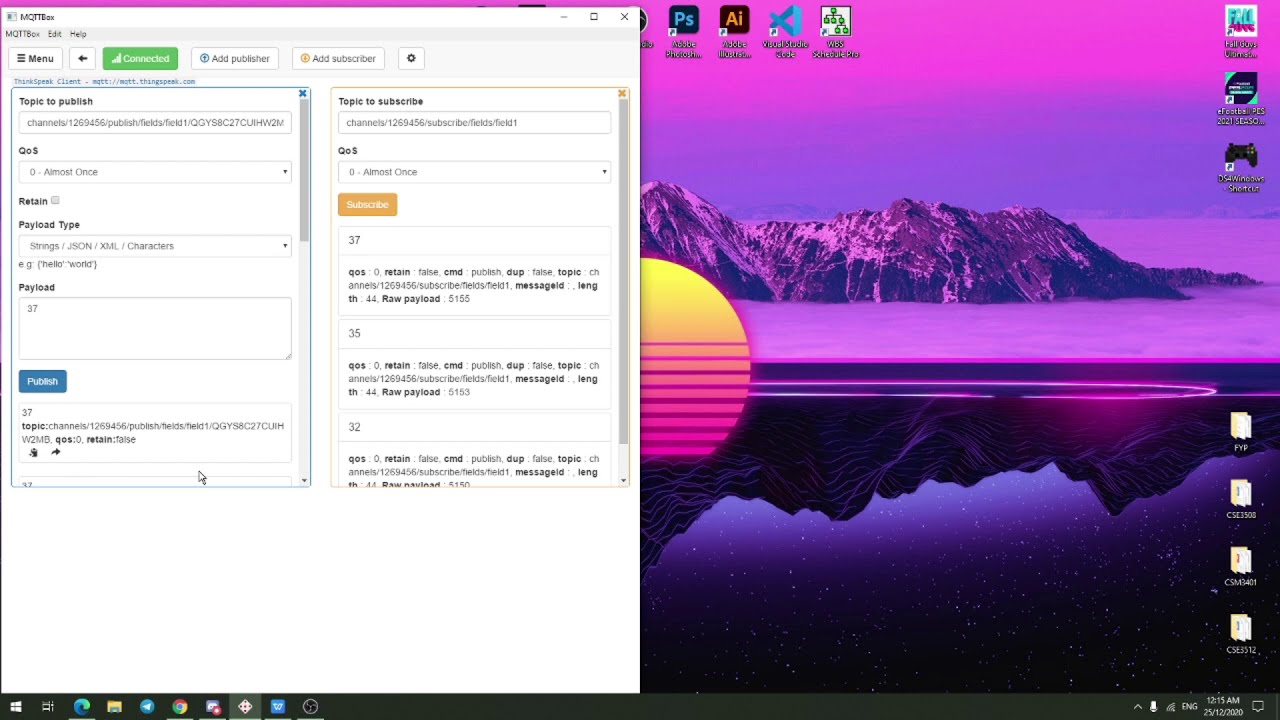
Task: Open WBS Schedule Pro desktop icon
Action: click(x=835, y=32)
